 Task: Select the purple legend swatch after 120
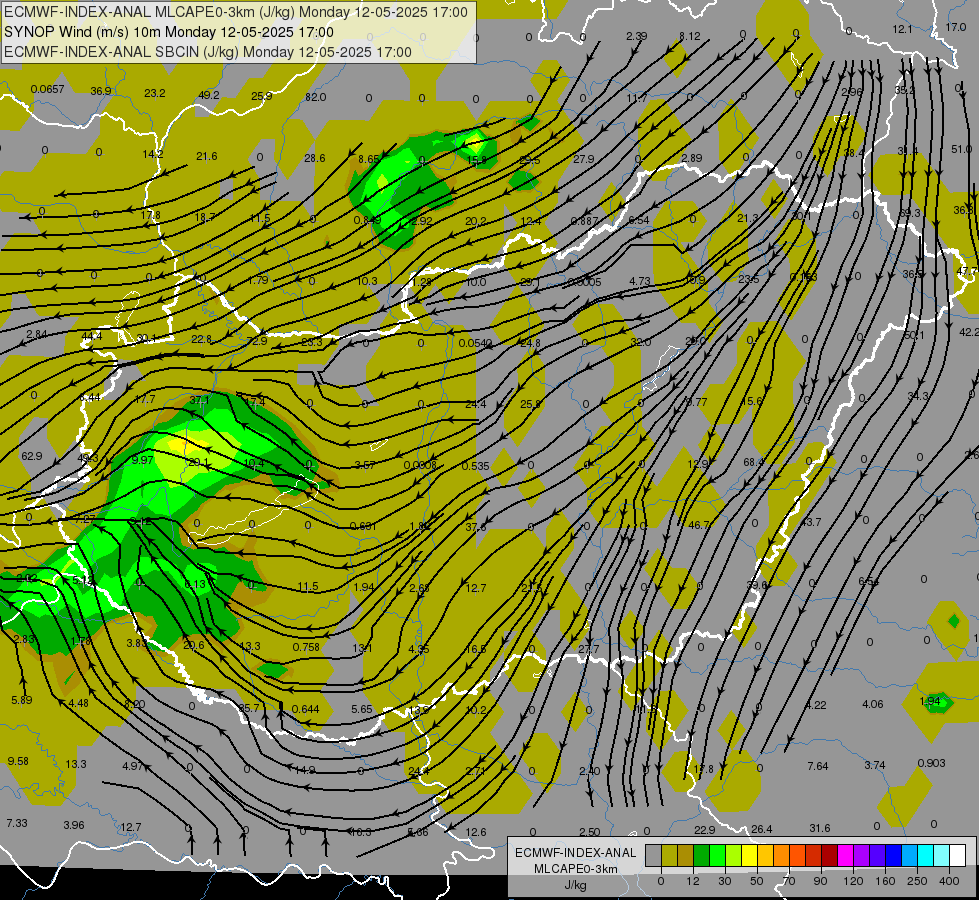862,856
